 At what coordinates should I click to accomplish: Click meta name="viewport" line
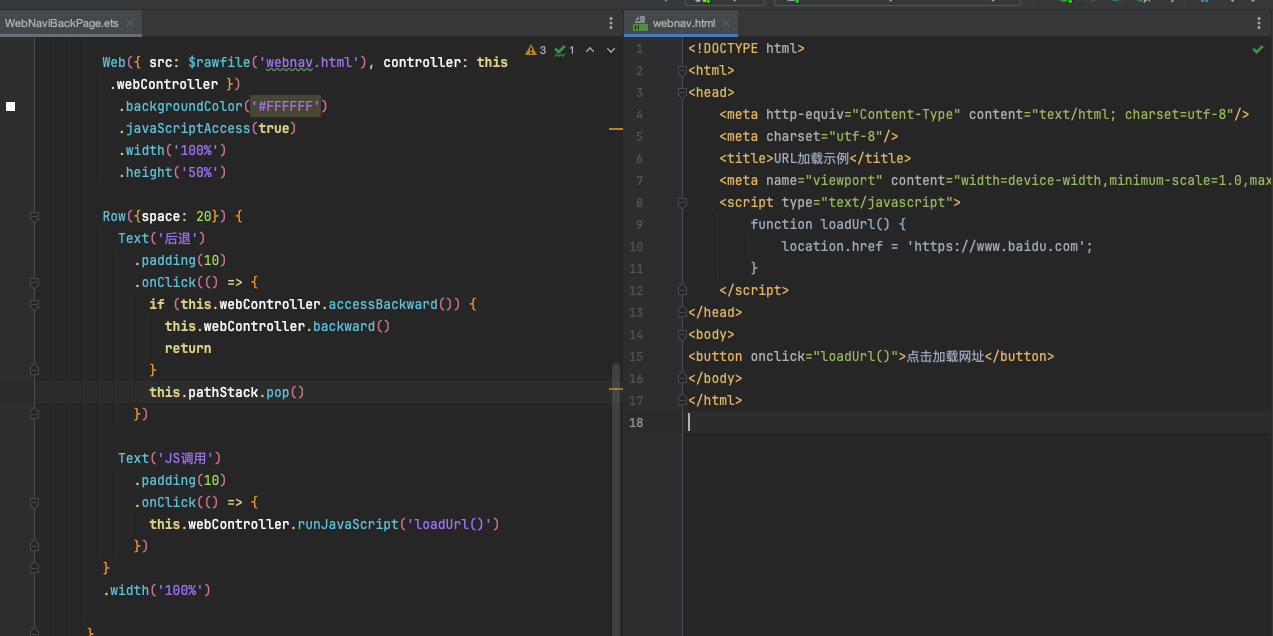tap(995, 180)
